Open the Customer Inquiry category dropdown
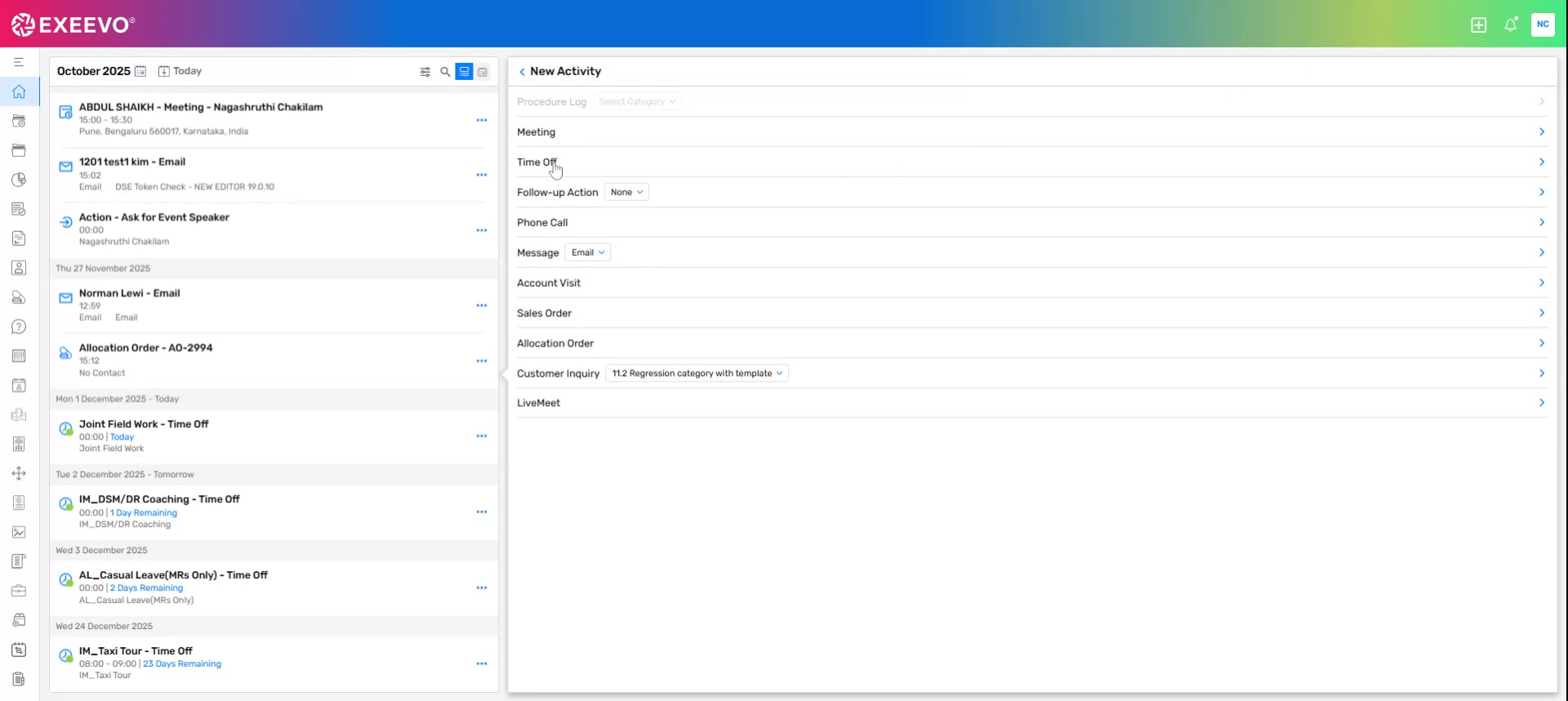The width and height of the screenshot is (1568, 701). (x=697, y=373)
